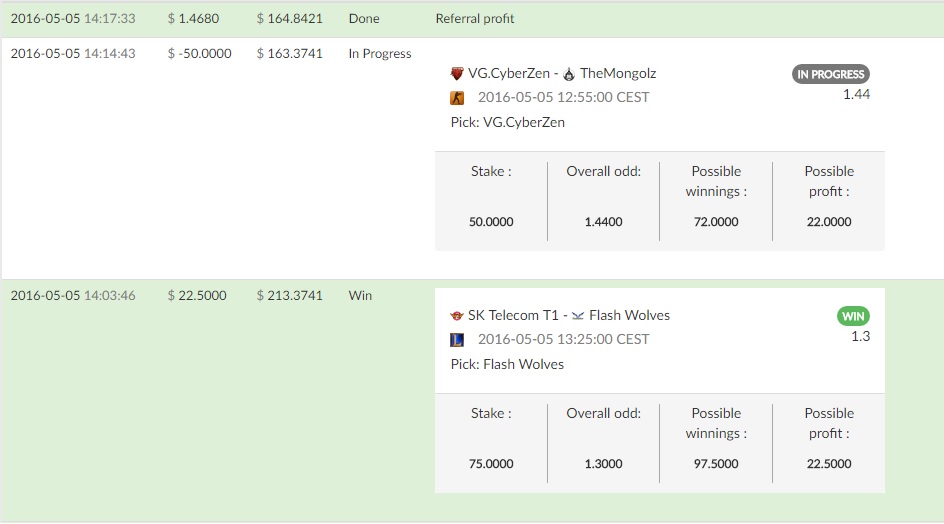
Task: Click the 2016-05-05 12:55:00 CEST match time
Action: (564, 98)
